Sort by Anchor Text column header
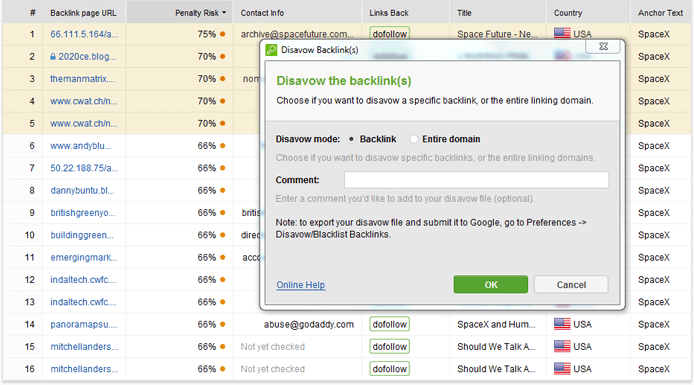694x385 pixels. [660, 13]
